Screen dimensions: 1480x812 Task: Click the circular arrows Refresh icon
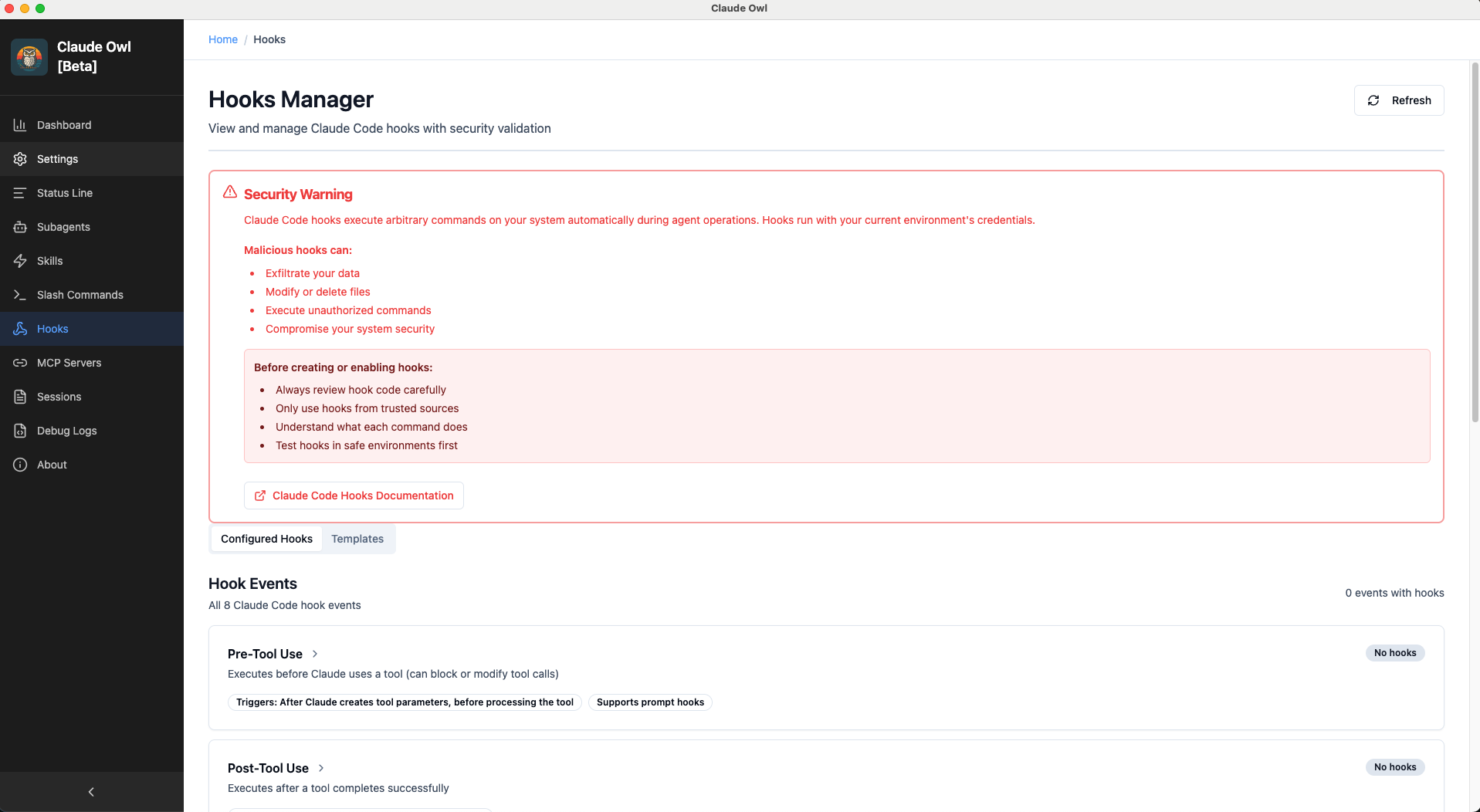coord(1373,100)
